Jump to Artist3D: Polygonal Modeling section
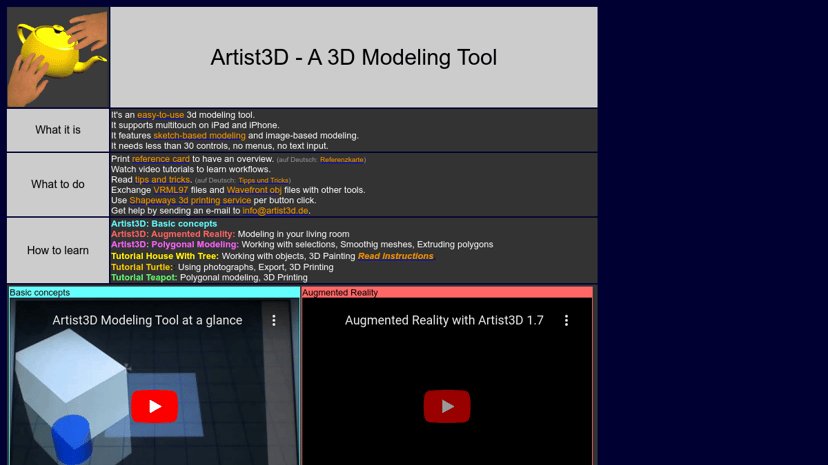The height and width of the screenshot is (465, 828). 175,244
